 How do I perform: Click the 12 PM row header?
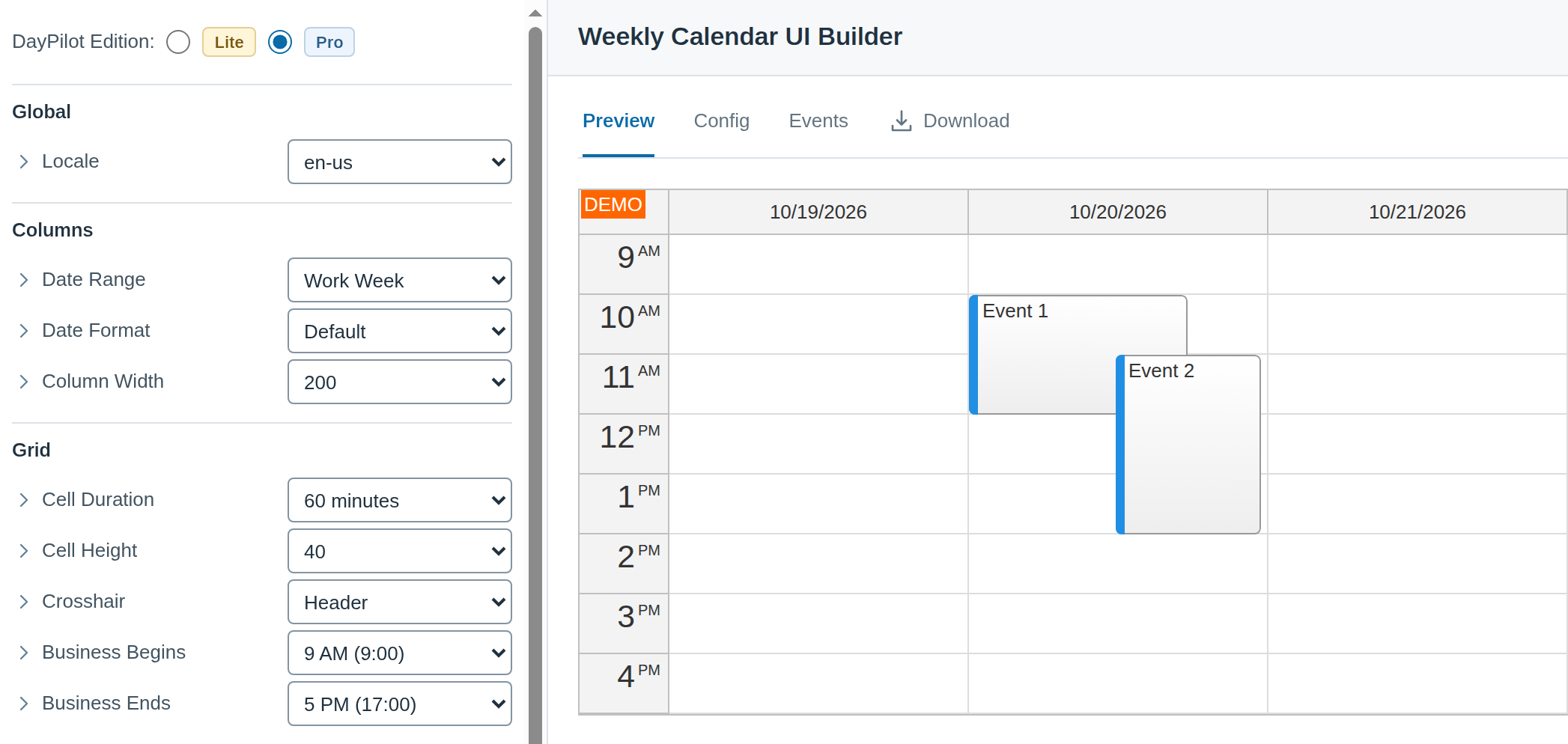[x=624, y=444]
